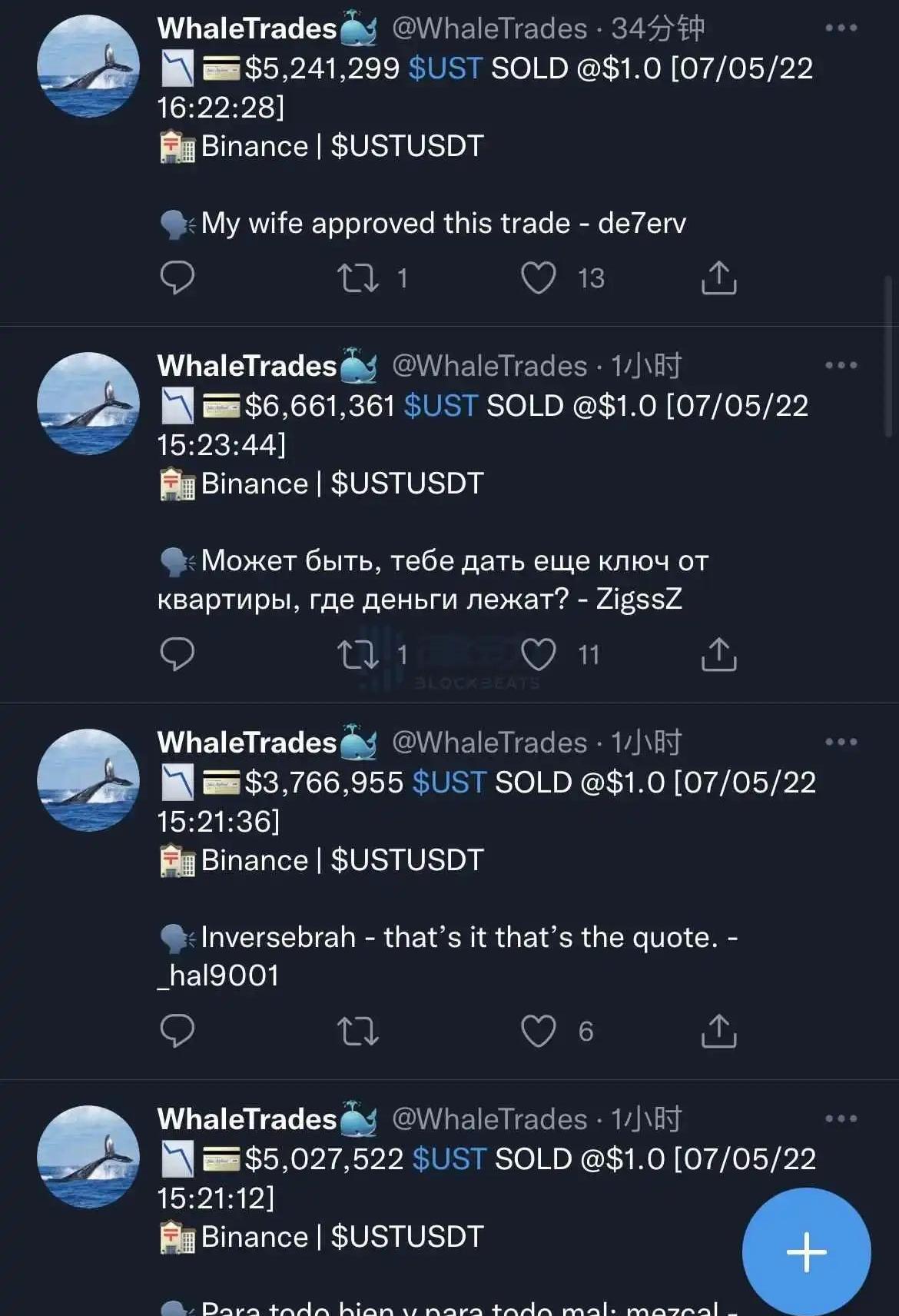Open more options for the 34-minute-old tweet
899x1316 pixels.
point(841,28)
